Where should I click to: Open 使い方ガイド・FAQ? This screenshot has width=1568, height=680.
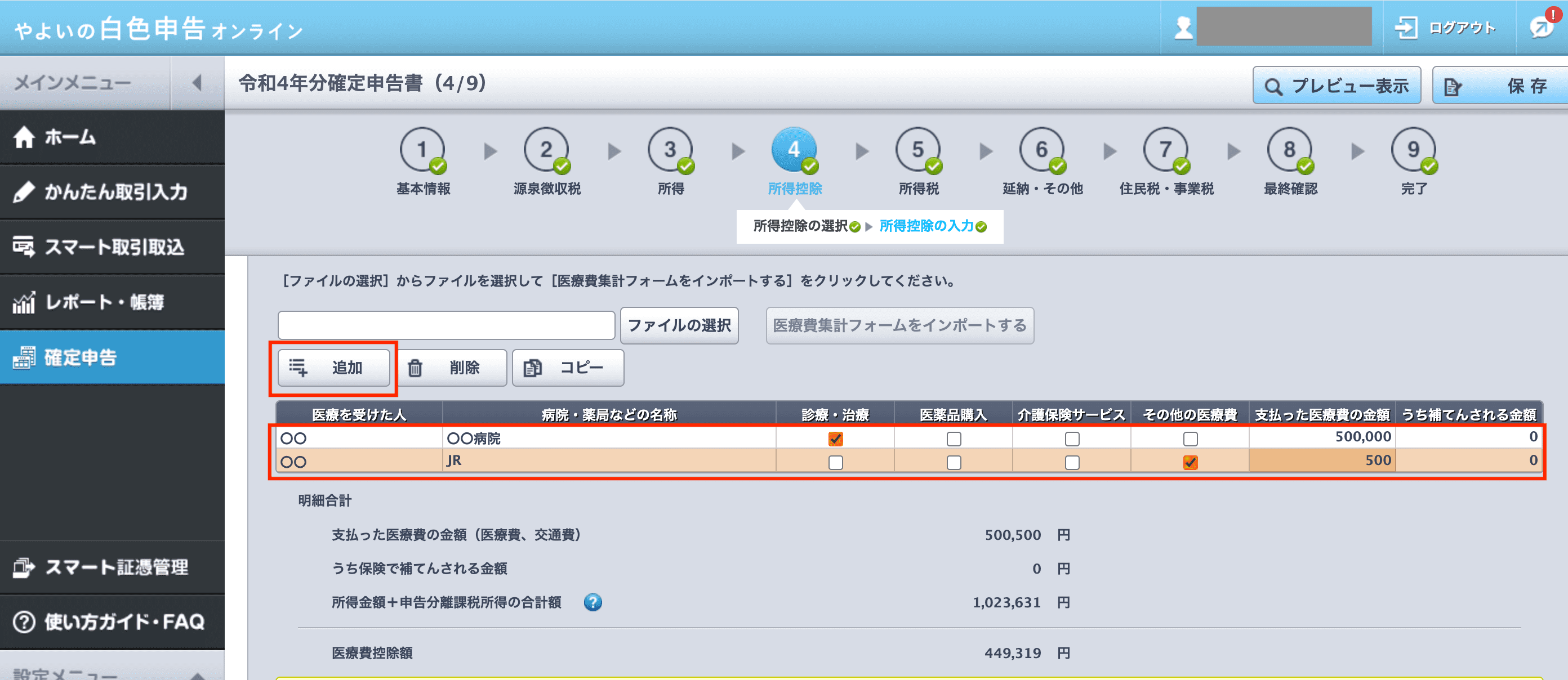click(112, 622)
